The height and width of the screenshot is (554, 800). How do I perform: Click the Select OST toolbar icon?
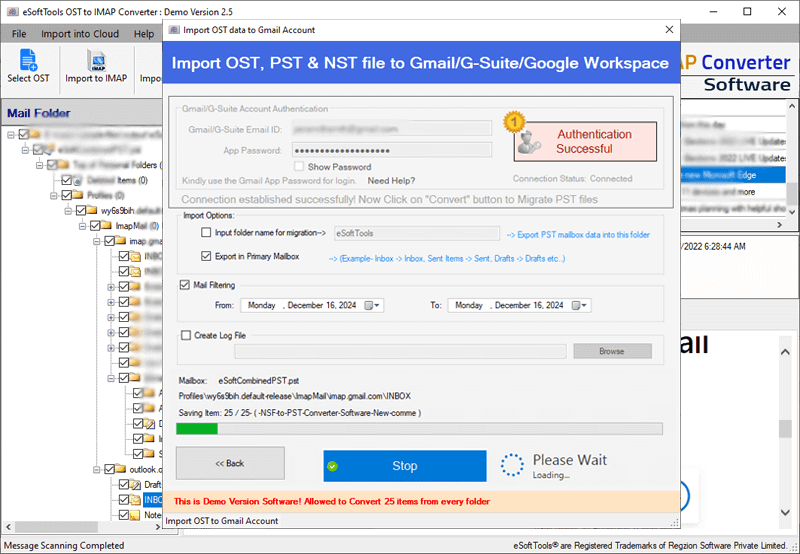point(28,60)
